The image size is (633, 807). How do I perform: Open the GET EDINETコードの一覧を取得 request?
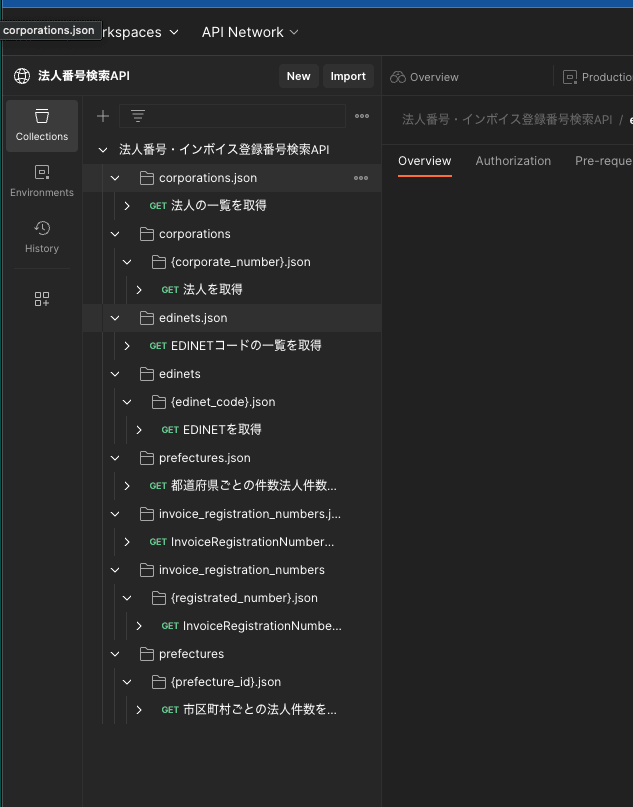pyautogui.click(x=235, y=346)
